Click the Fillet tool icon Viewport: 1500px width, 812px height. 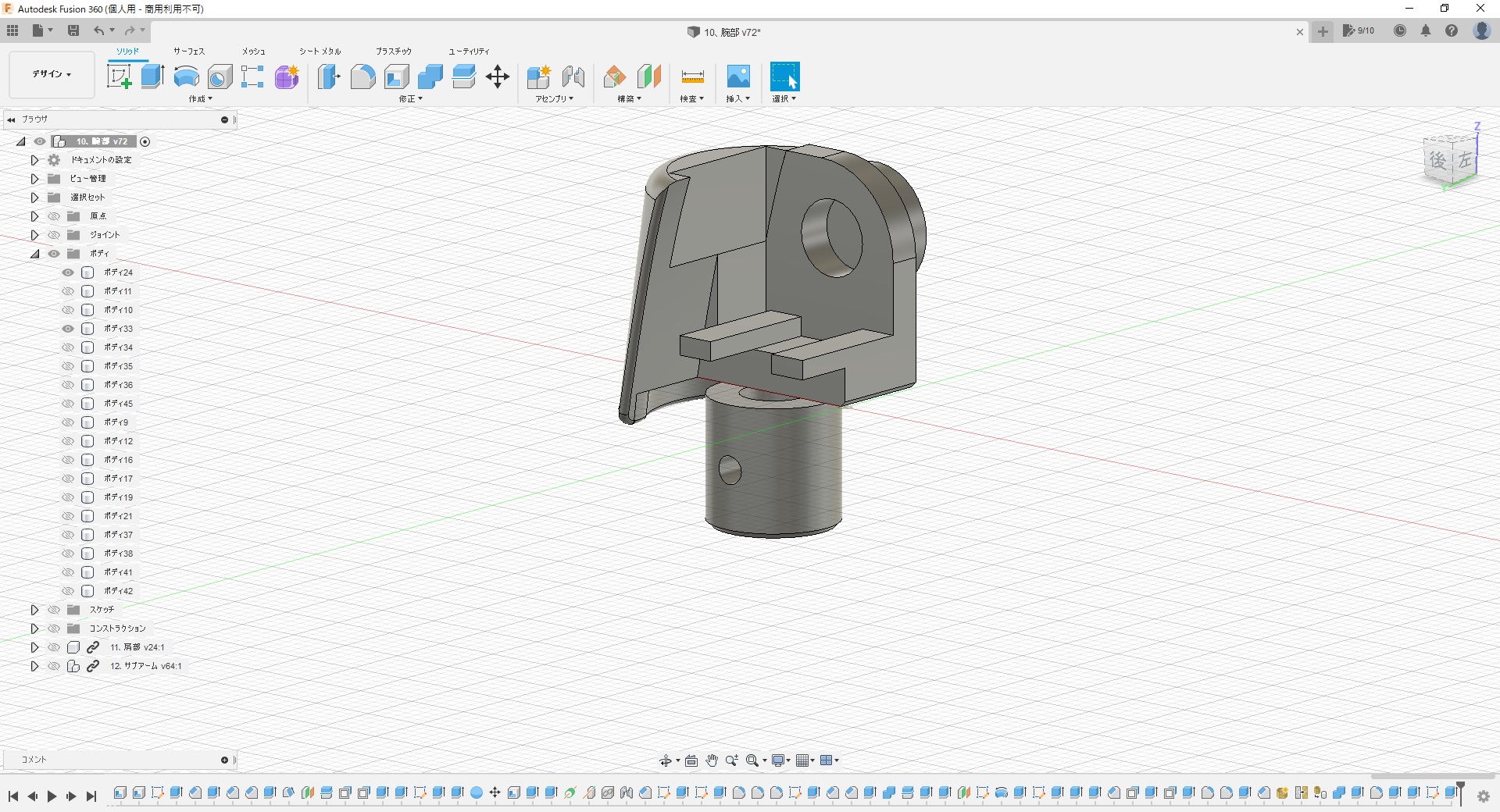(x=362, y=77)
